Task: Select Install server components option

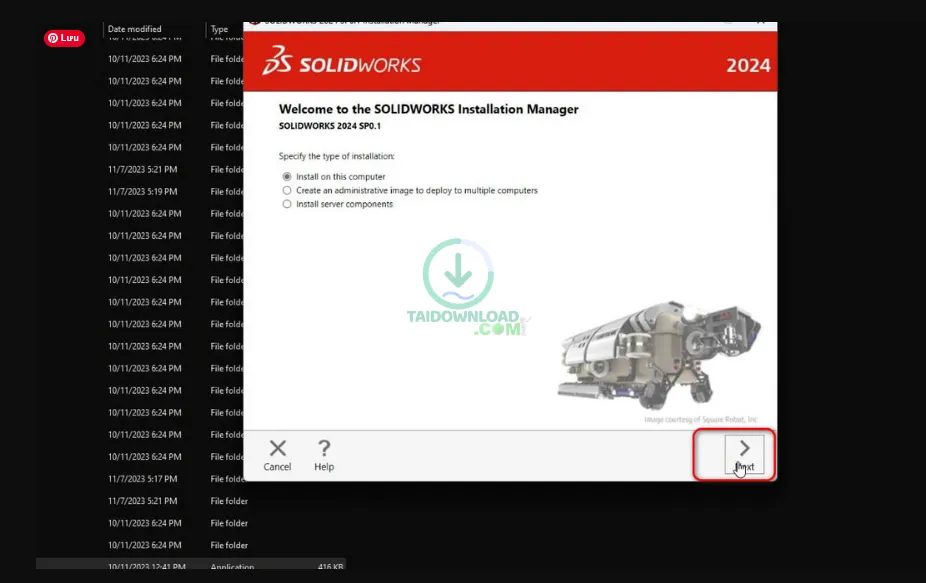Action: (287, 204)
